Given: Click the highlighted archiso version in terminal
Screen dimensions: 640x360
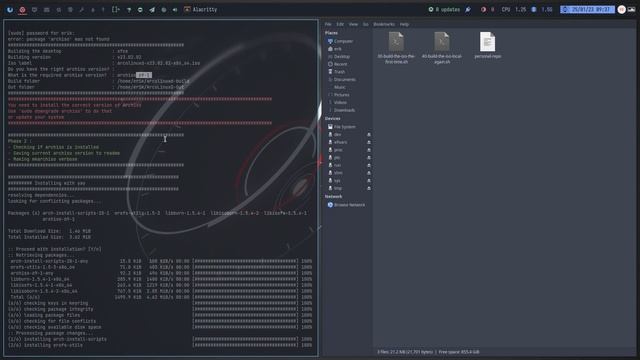Looking at the screenshot, I should [x=144, y=75].
